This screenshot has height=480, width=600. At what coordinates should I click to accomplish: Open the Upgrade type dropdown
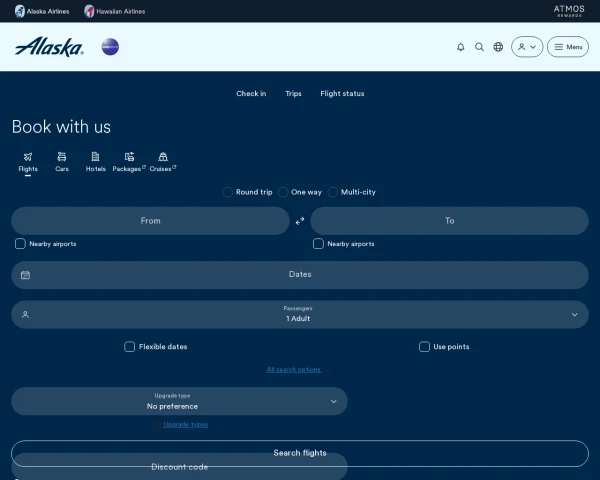[x=180, y=401]
